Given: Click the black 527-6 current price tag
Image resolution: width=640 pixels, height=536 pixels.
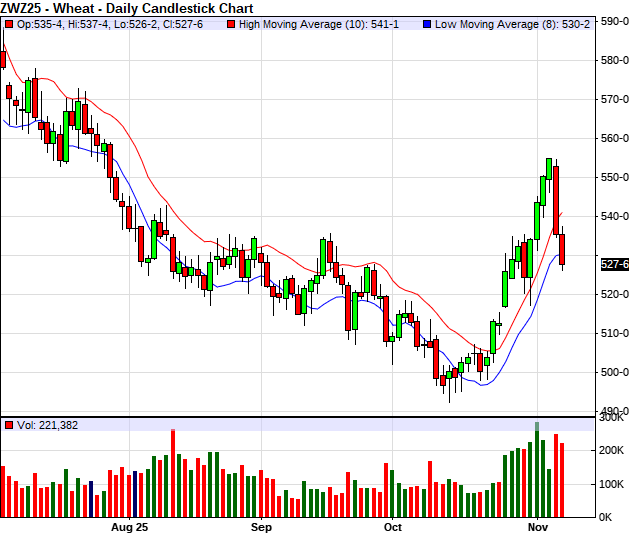Looking at the screenshot, I should (614, 264).
